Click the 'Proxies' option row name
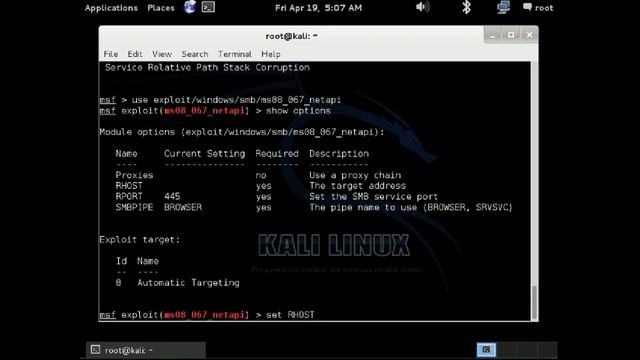This screenshot has height=360, width=640. pyautogui.click(x=134, y=175)
